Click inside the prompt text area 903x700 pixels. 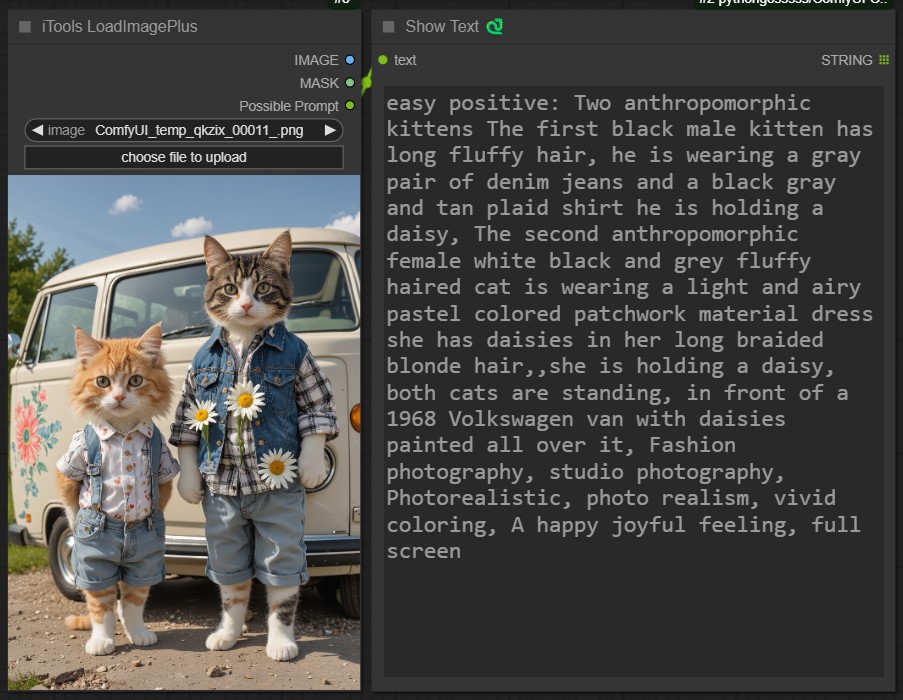point(633,381)
